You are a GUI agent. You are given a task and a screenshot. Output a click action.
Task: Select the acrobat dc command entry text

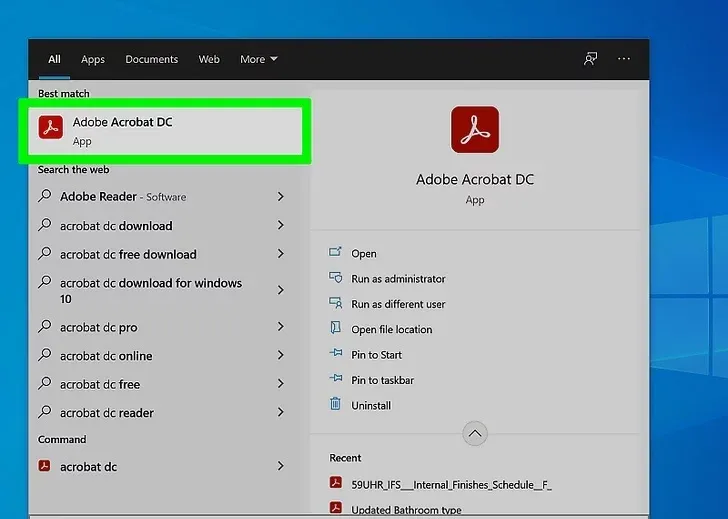tap(88, 467)
